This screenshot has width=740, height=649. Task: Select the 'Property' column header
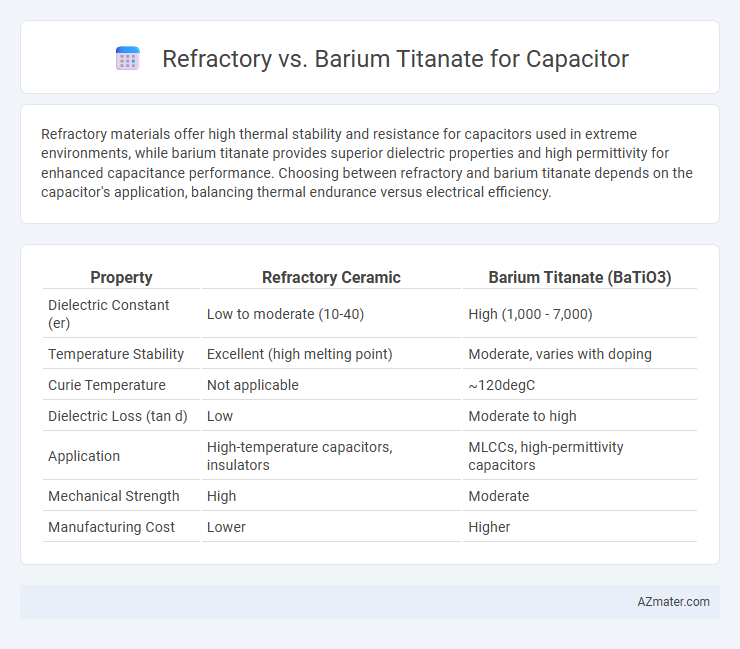(x=121, y=277)
